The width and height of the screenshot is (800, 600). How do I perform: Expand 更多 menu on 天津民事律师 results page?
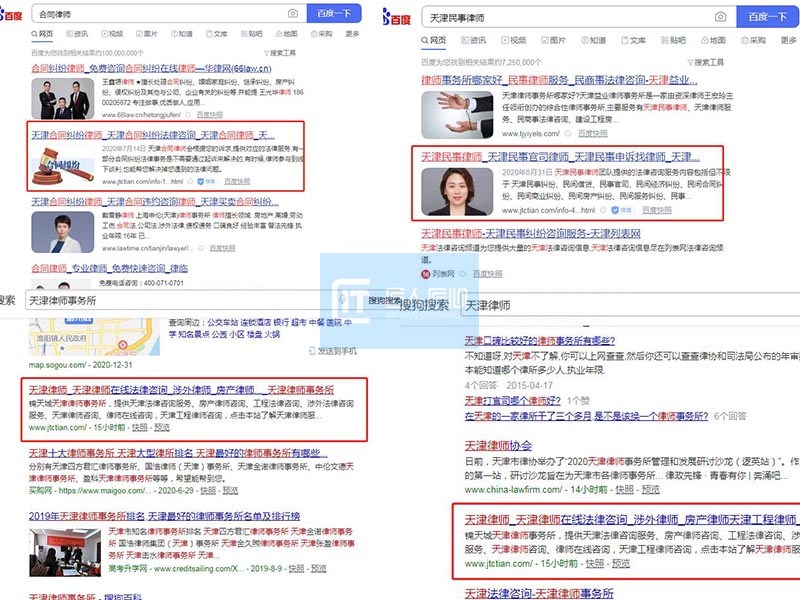coord(788,40)
